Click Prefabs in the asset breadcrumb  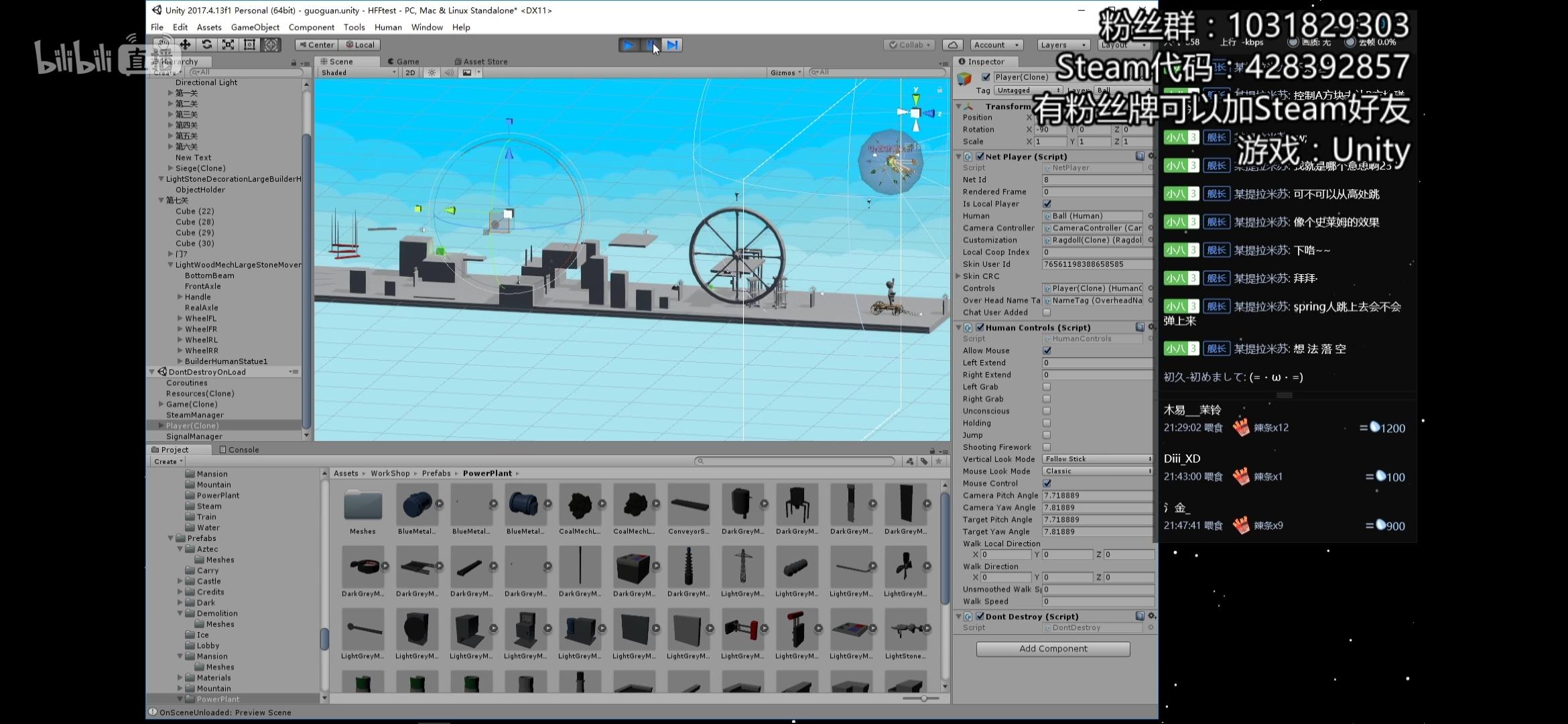click(436, 473)
